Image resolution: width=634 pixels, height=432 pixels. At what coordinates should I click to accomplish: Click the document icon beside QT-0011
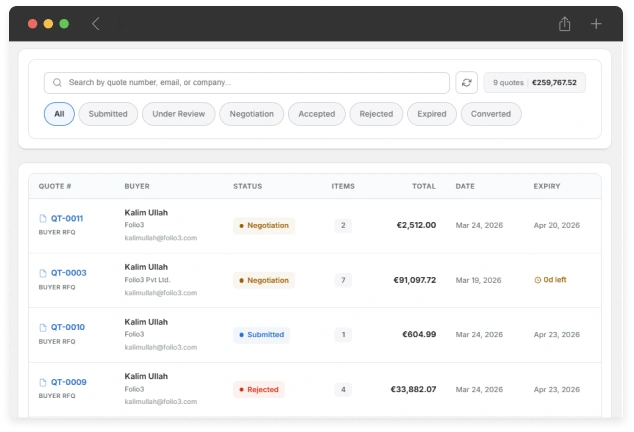43,218
